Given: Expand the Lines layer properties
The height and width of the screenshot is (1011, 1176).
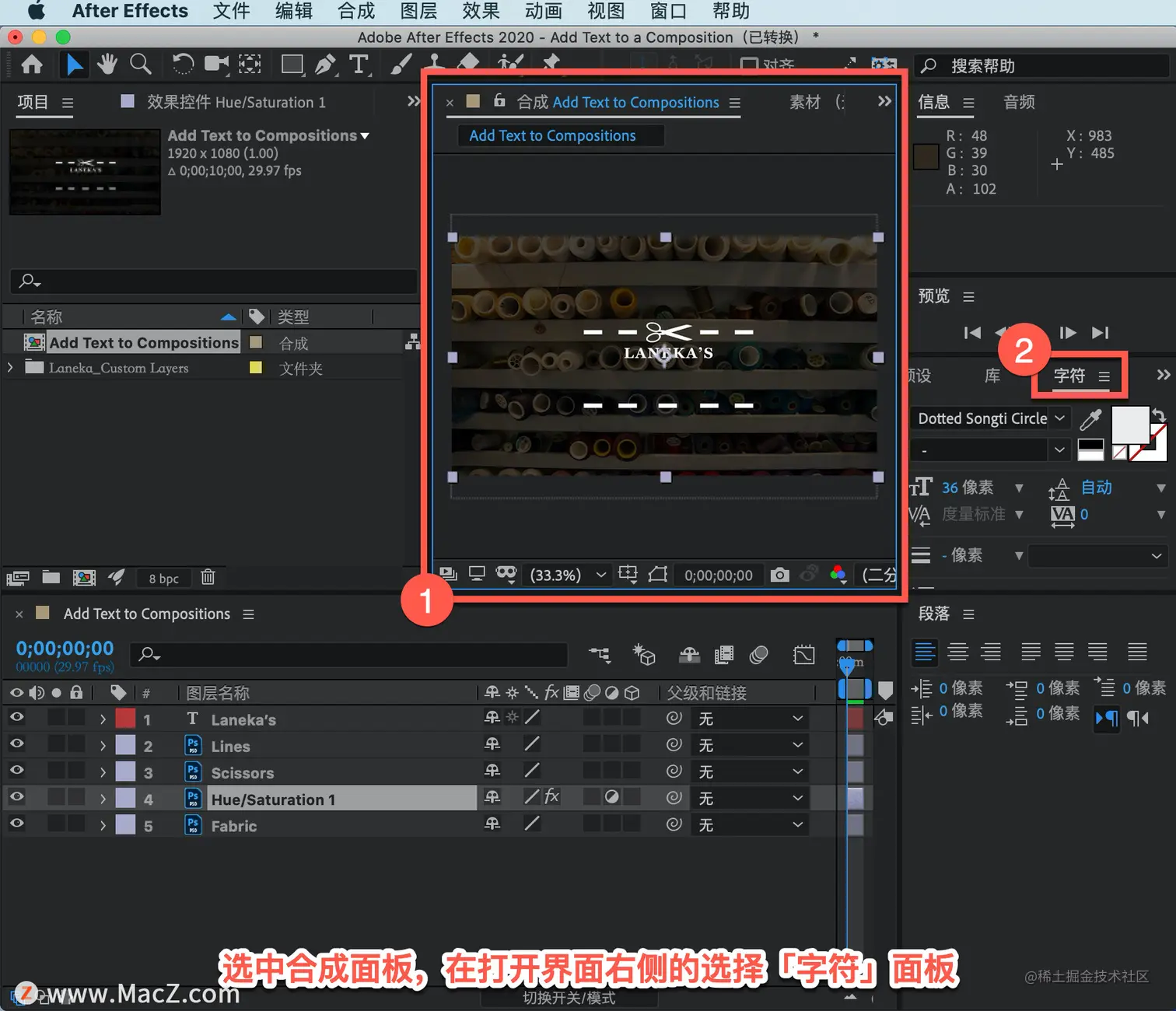Looking at the screenshot, I should (103, 746).
